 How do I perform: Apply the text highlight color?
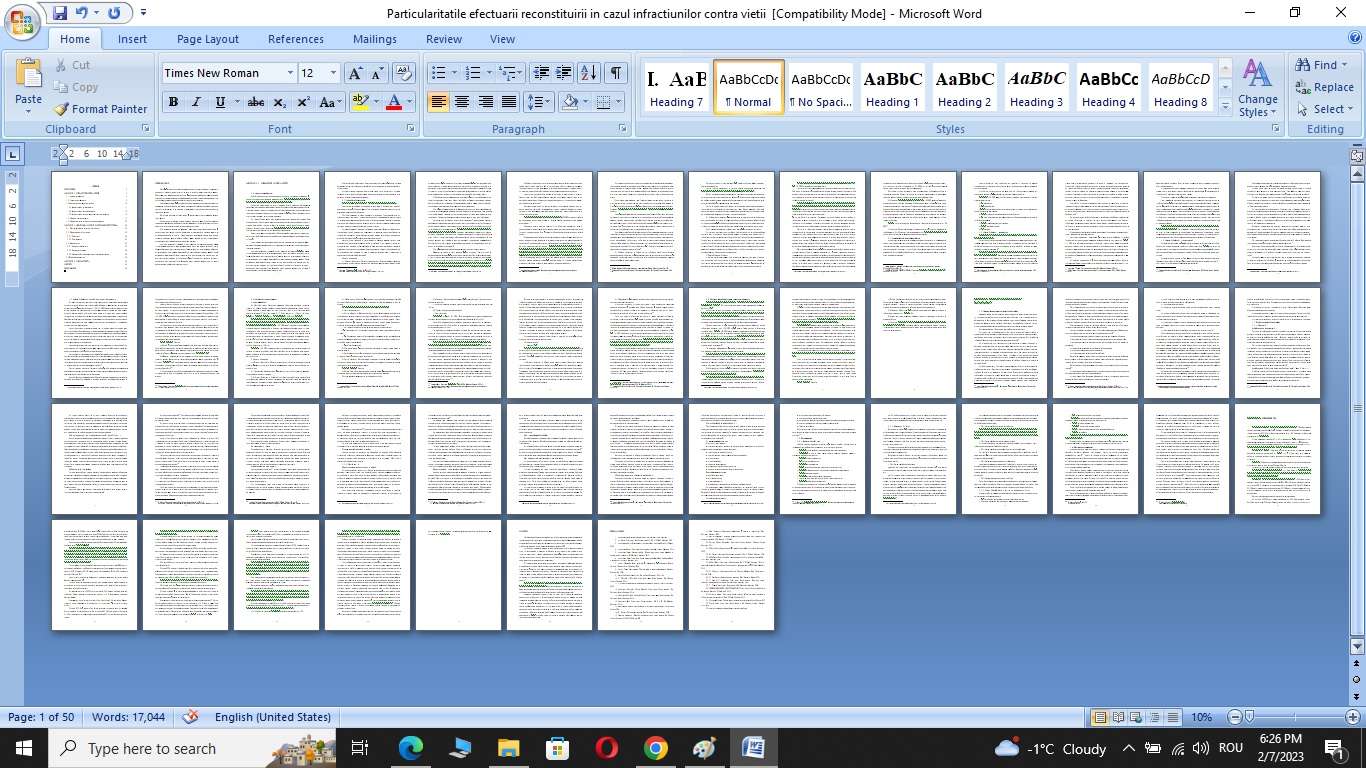(360, 102)
